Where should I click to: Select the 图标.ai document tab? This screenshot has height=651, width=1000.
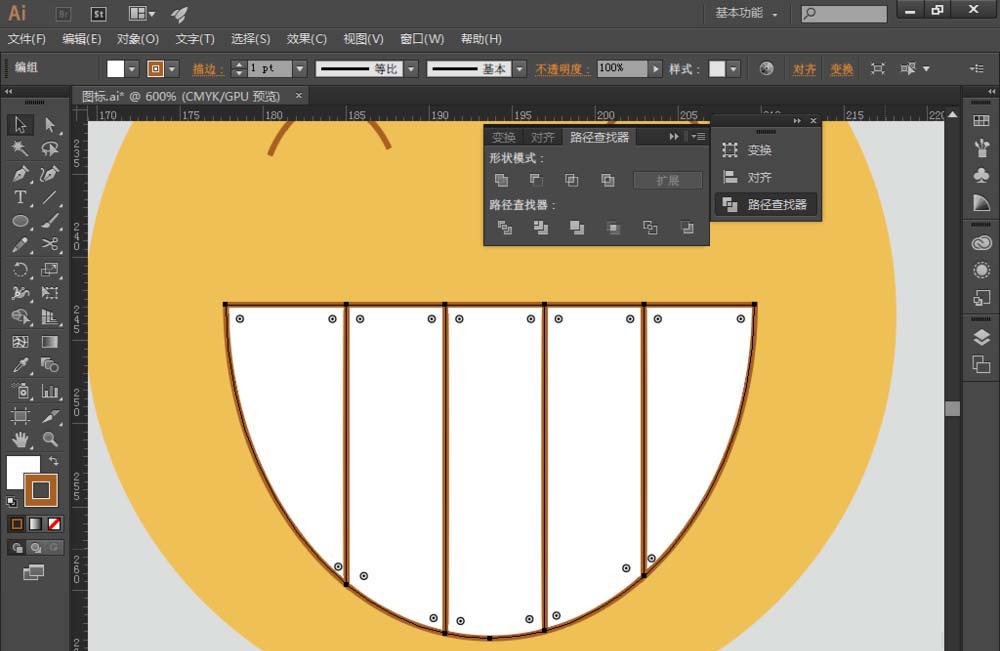181,96
